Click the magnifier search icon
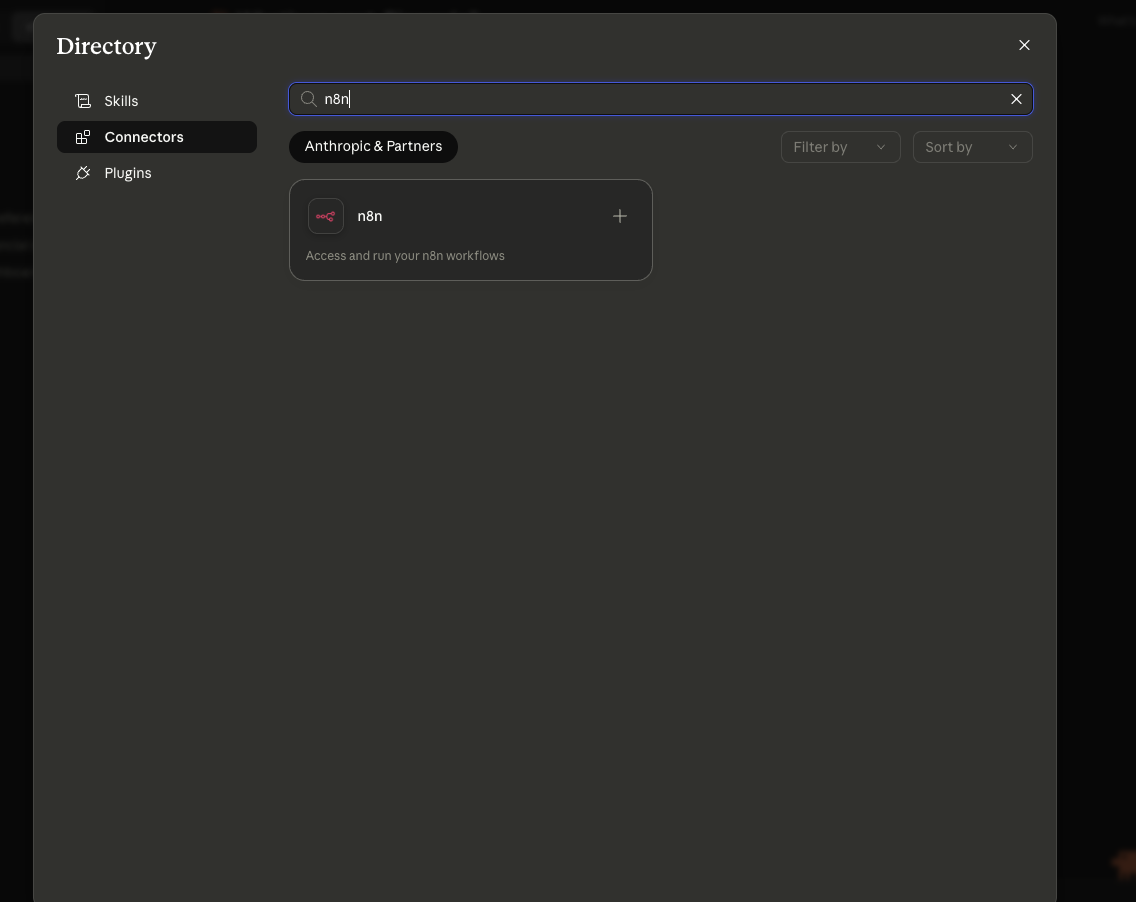The image size is (1136, 902). [309, 99]
